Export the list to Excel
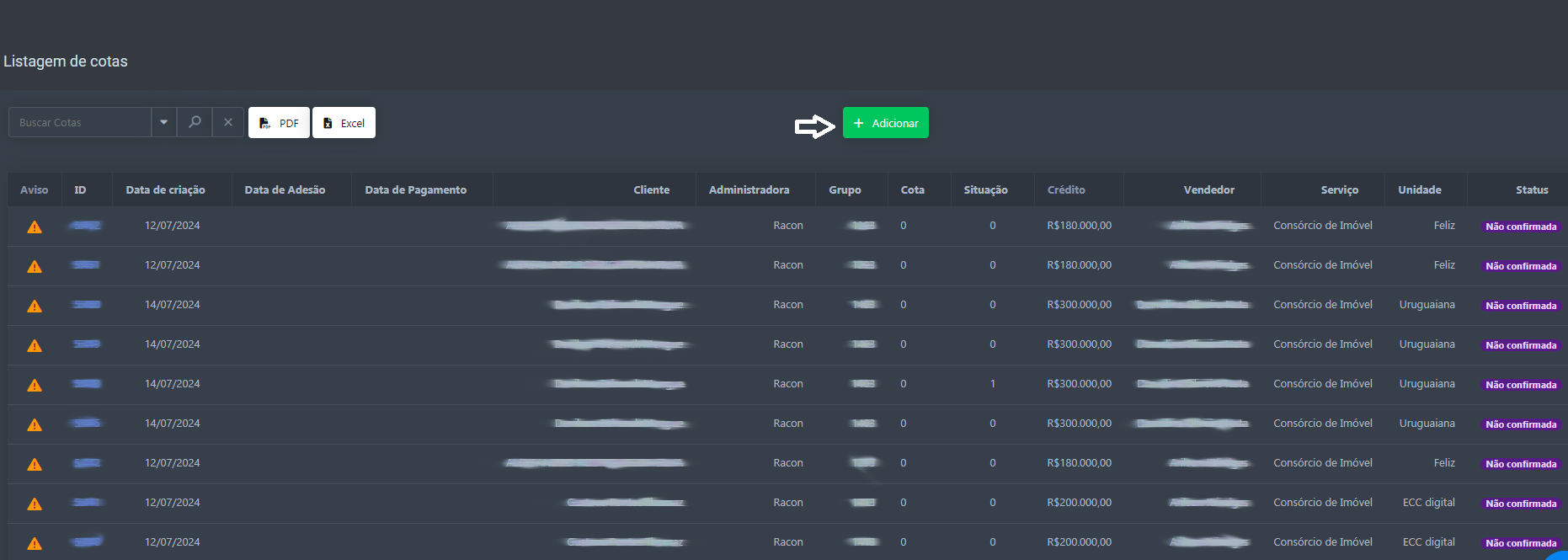 [x=344, y=123]
